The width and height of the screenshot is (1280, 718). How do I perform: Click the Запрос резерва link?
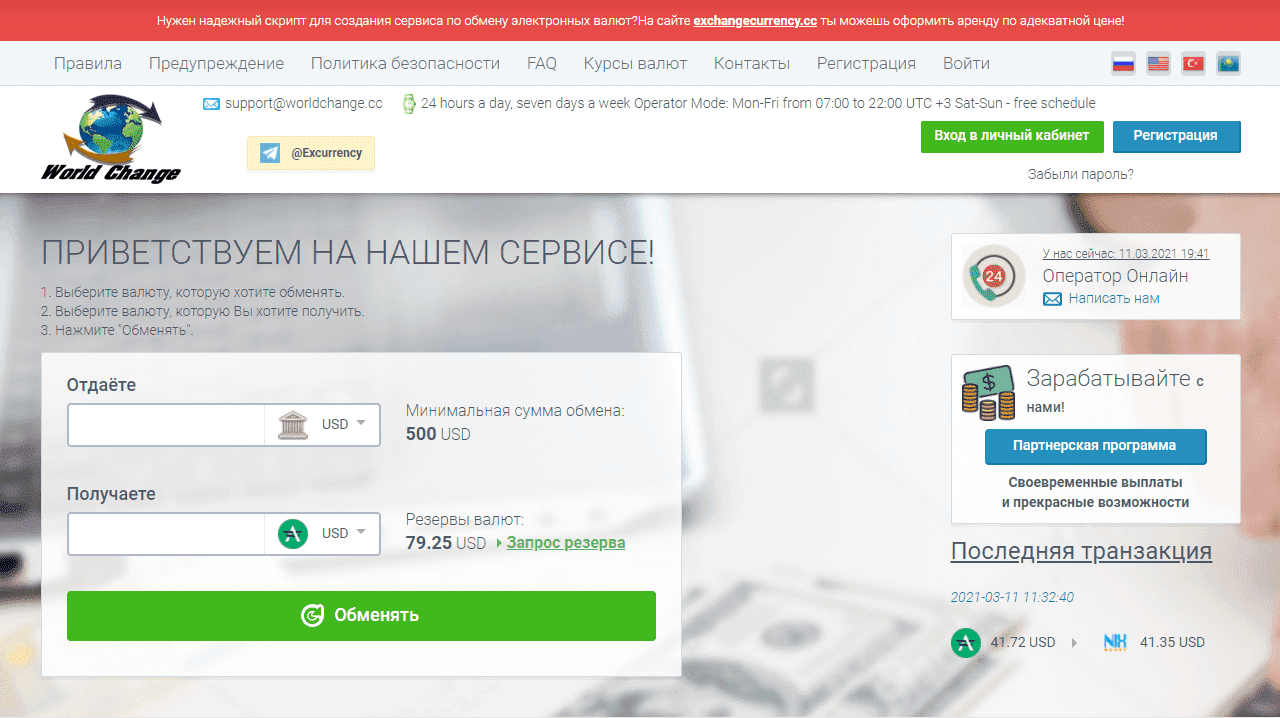[565, 543]
